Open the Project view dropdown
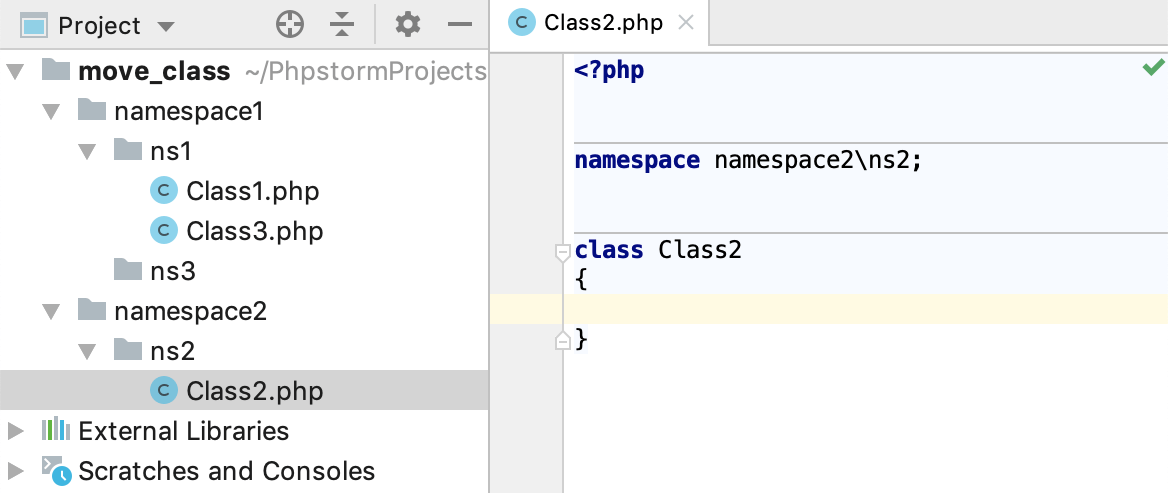Image resolution: width=1168 pixels, height=493 pixels. tap(166, 26)
